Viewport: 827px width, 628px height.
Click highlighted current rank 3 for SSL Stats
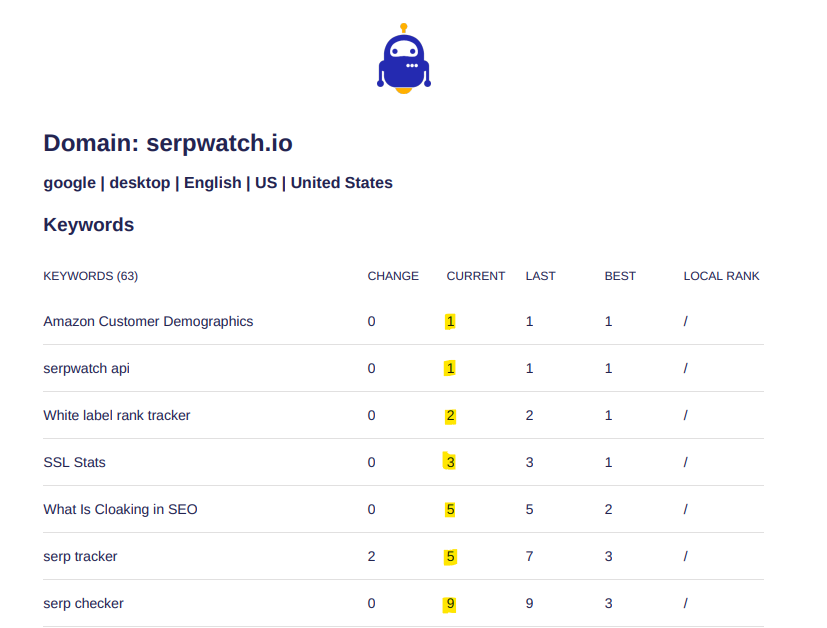[x=450, y=463]
